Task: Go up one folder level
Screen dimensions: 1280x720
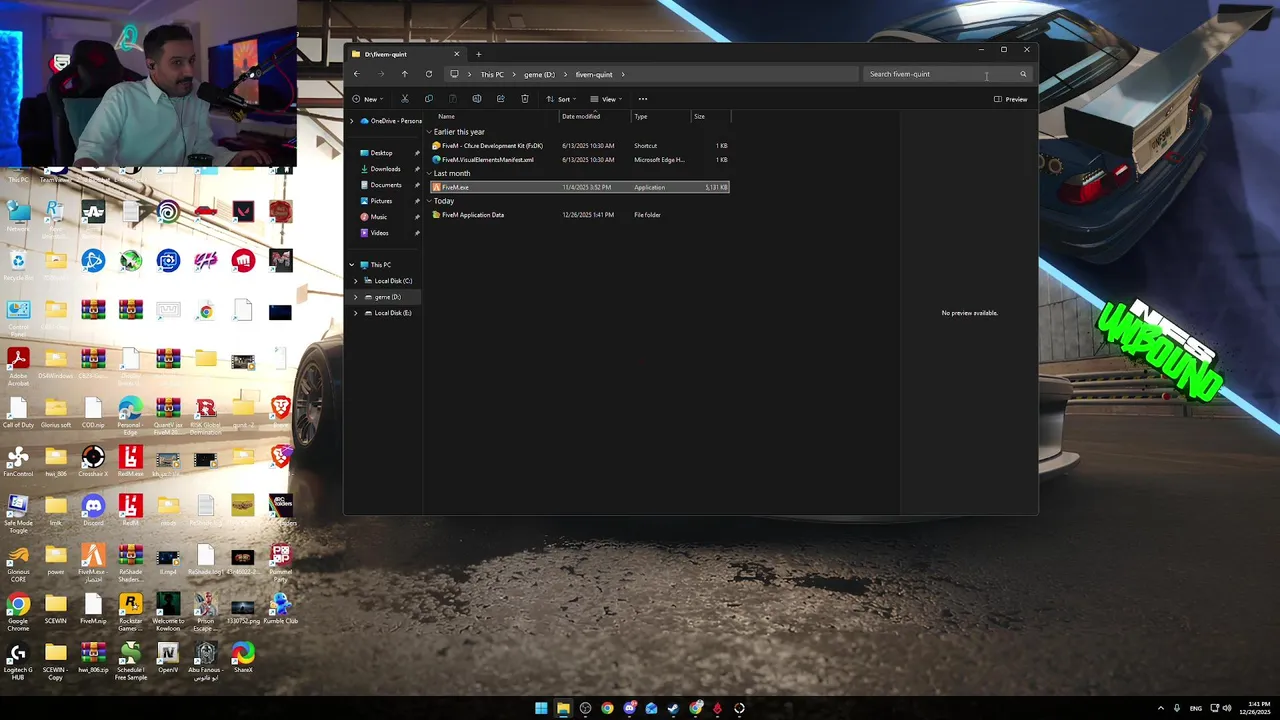Action: tap(404, 74)
